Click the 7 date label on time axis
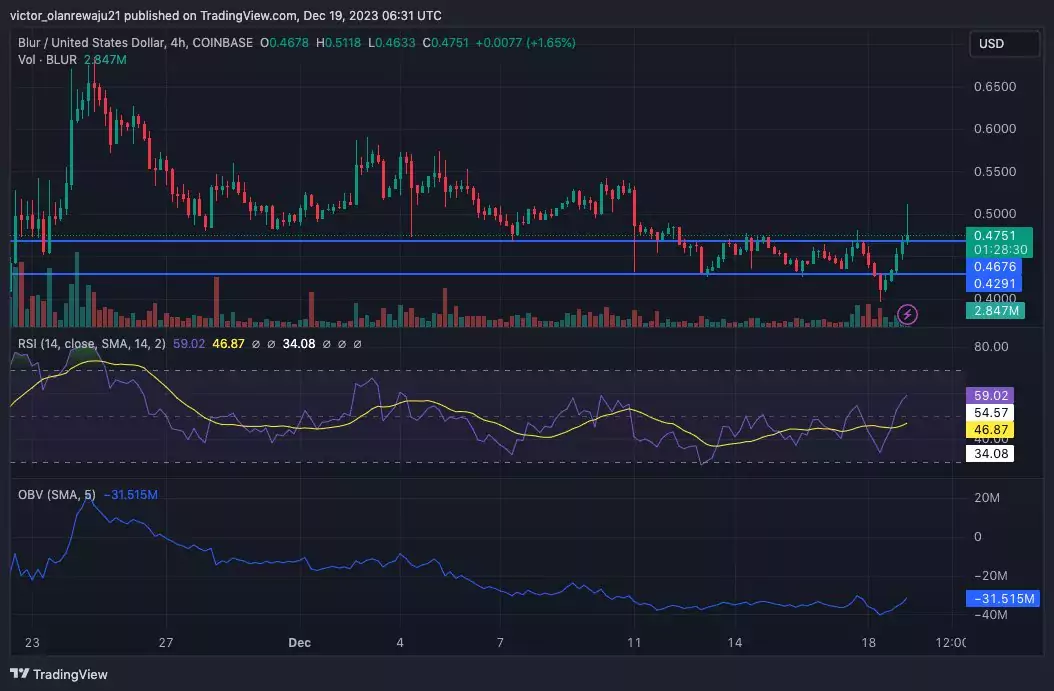Viewport: 1054px width, 691px height. 500,643
